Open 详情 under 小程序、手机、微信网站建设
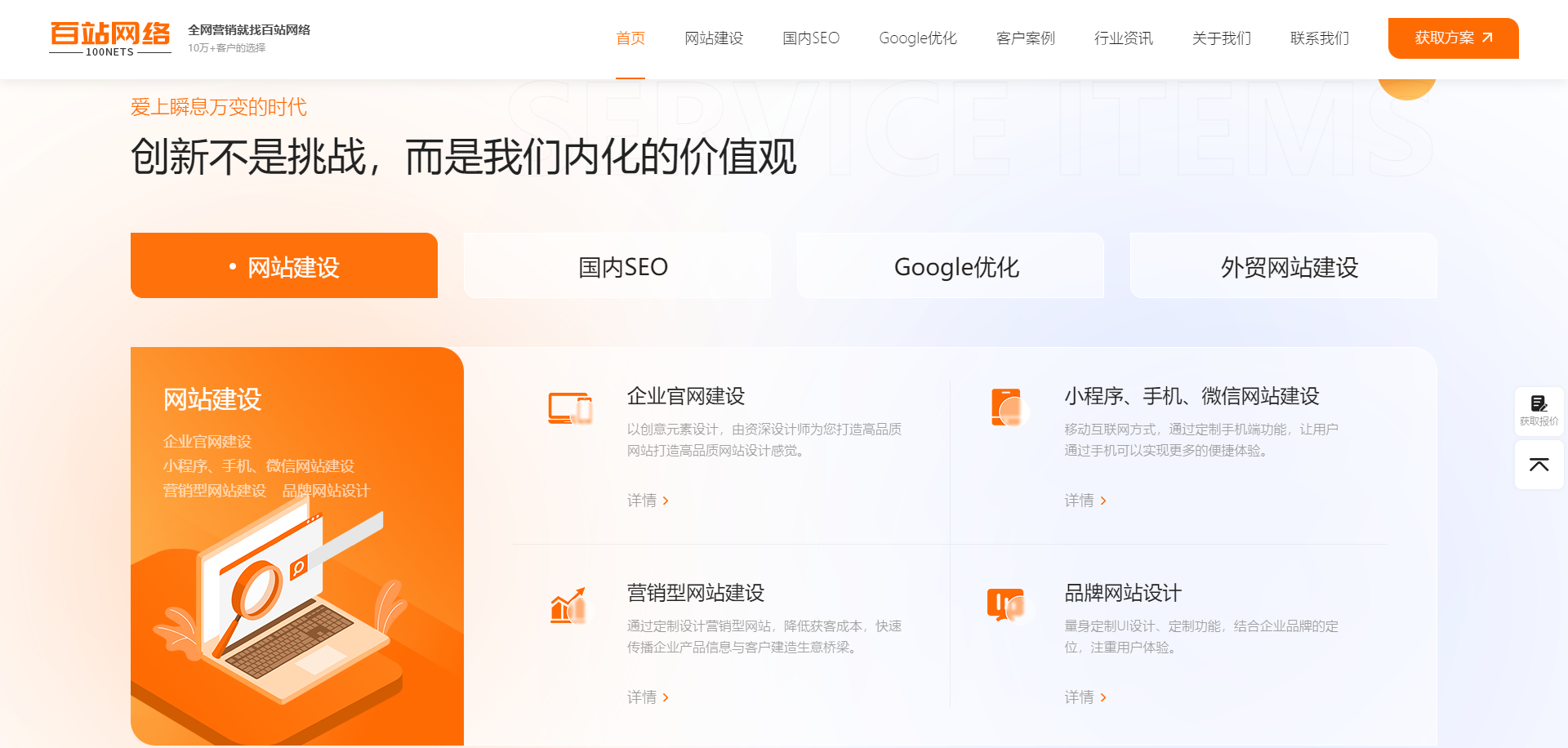 pos(1085,501)
